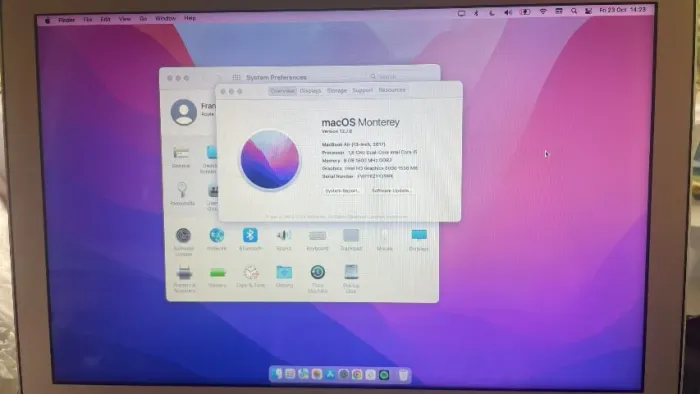
Task: Click the System Report button
Action: point(342,191)
